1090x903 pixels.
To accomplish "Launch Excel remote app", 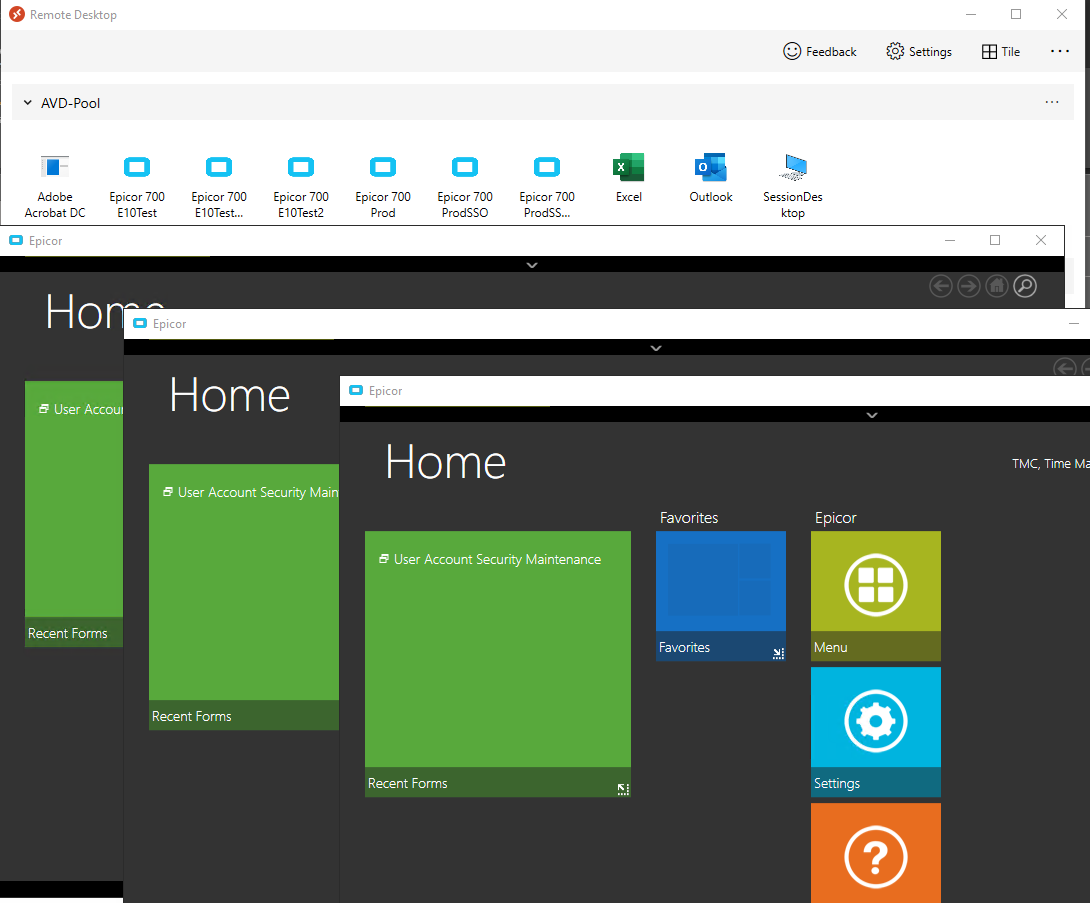I will pos(628,179).
